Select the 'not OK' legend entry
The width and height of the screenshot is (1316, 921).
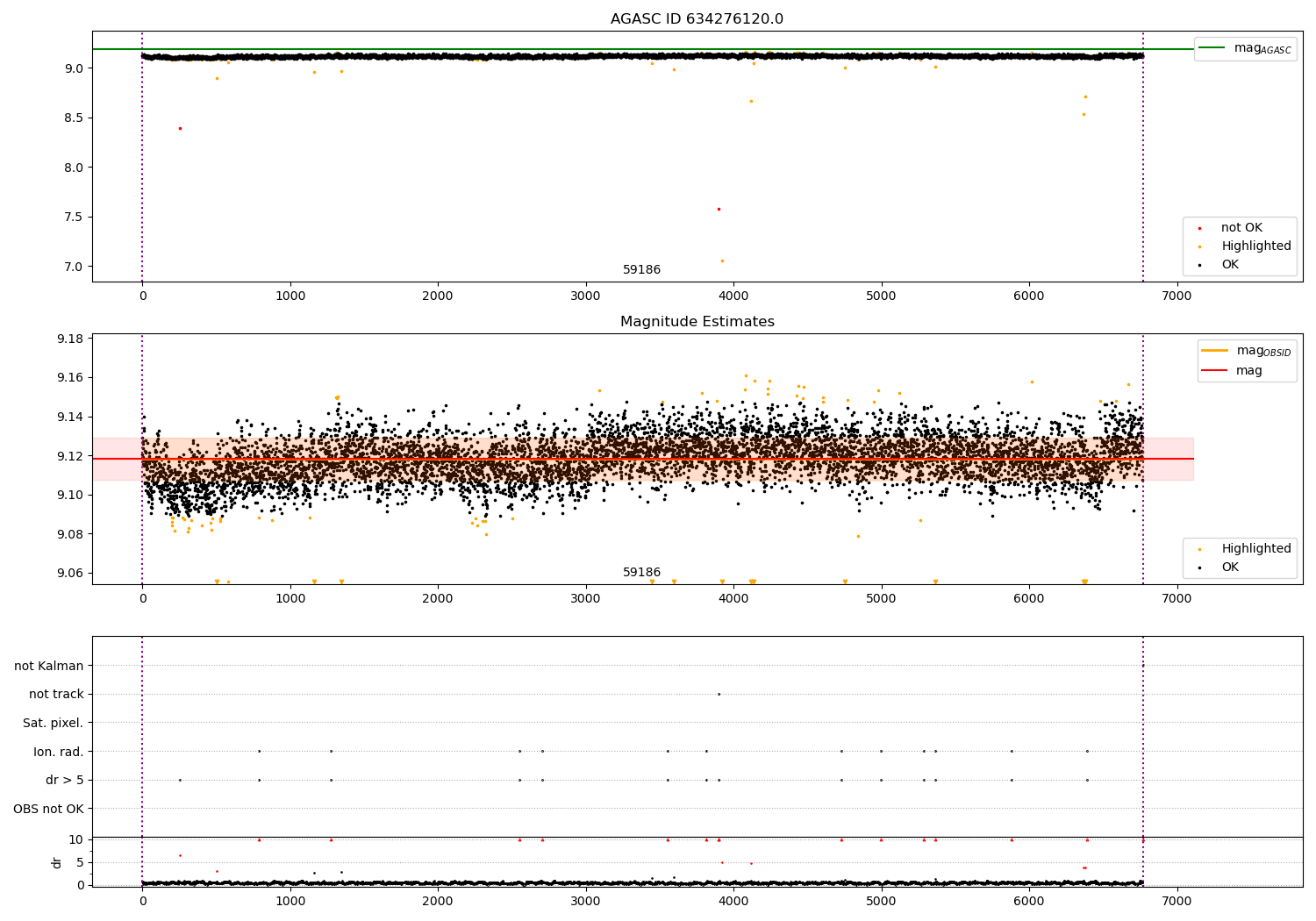click(1241, 228)
